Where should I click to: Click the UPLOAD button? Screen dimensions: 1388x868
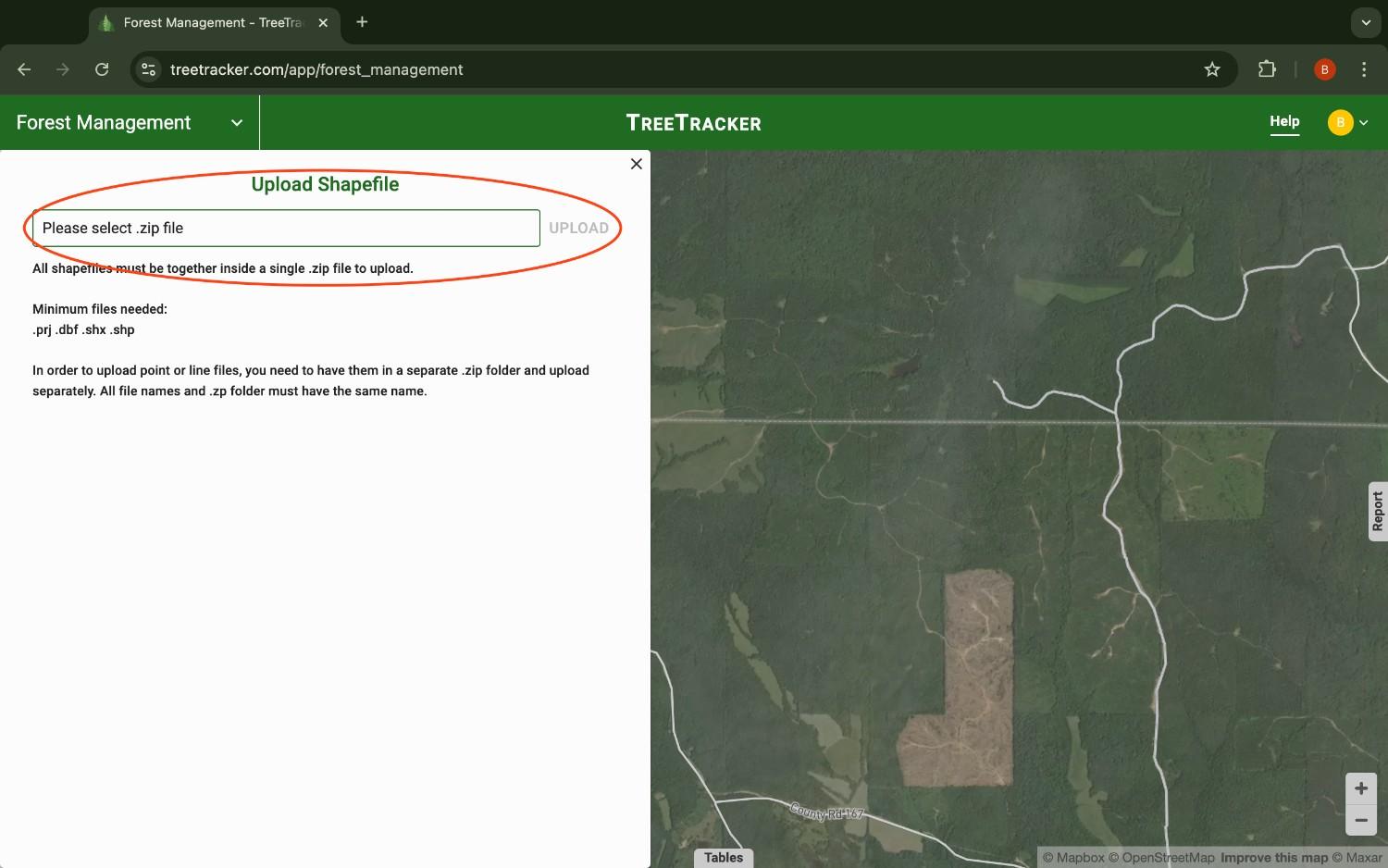[579, 228]
